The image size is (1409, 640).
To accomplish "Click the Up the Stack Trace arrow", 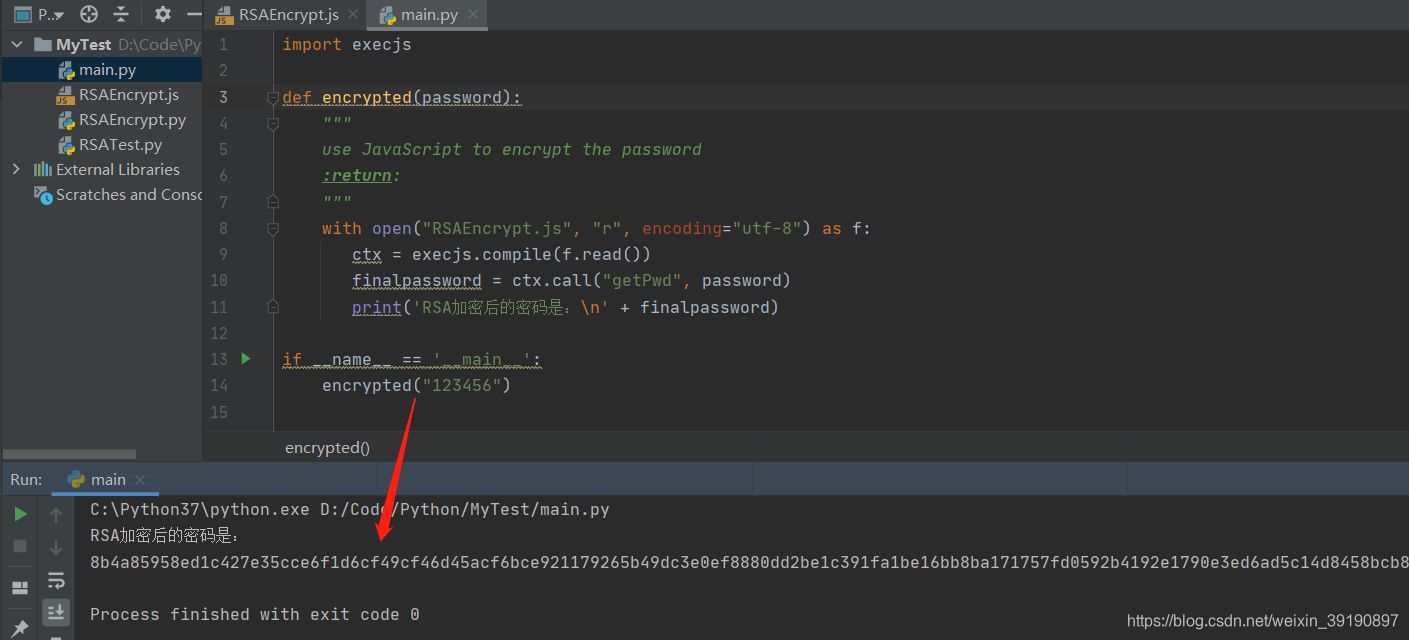I will tap(56, 515).
